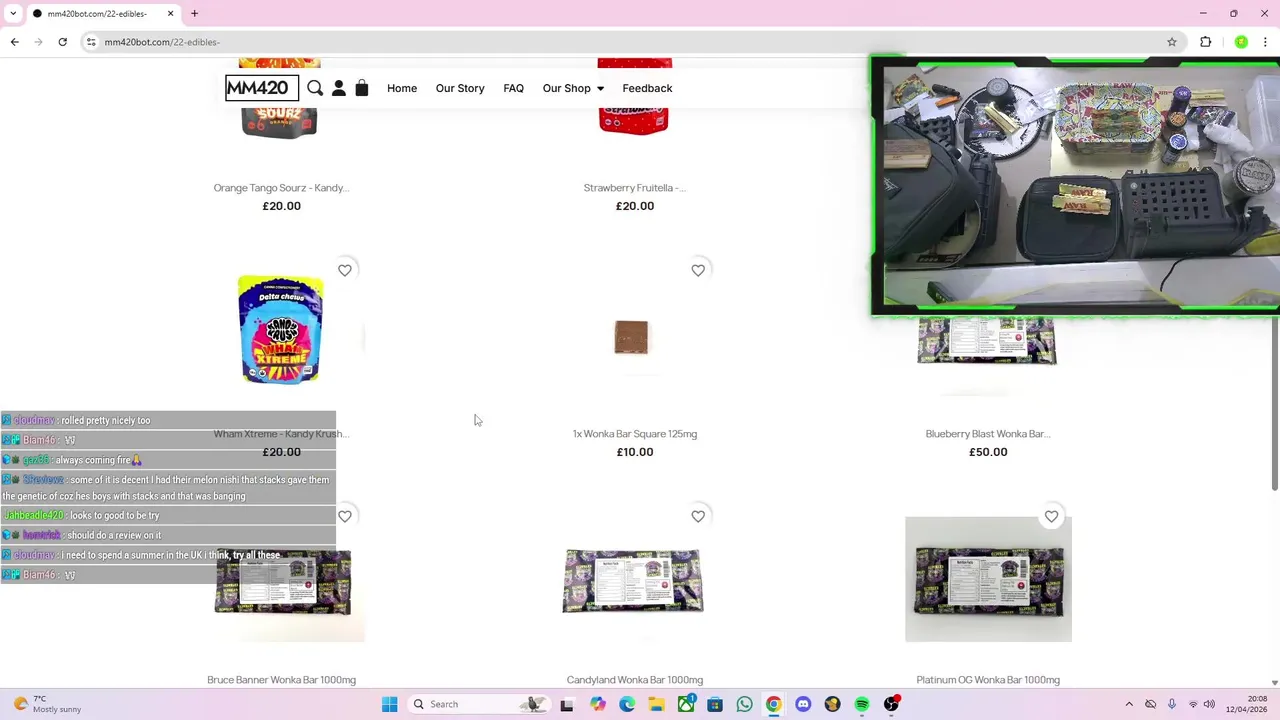The width and height of the screenshot is (1280, 720).
Task: Open Orange Tango Sourz product link
Action: (281, 188)
